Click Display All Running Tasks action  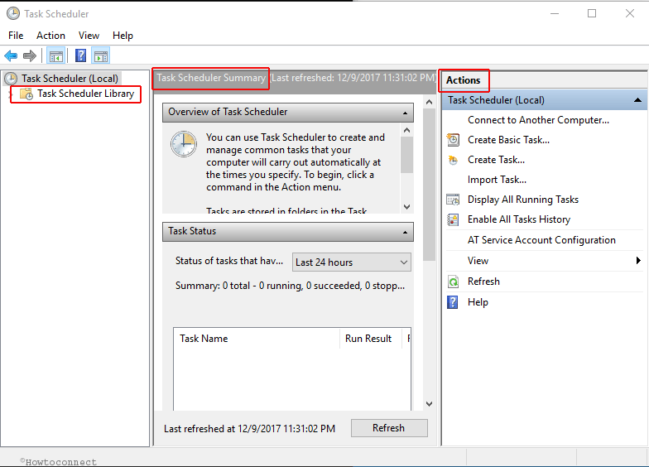pyautogui.click(x=523, y=200)
